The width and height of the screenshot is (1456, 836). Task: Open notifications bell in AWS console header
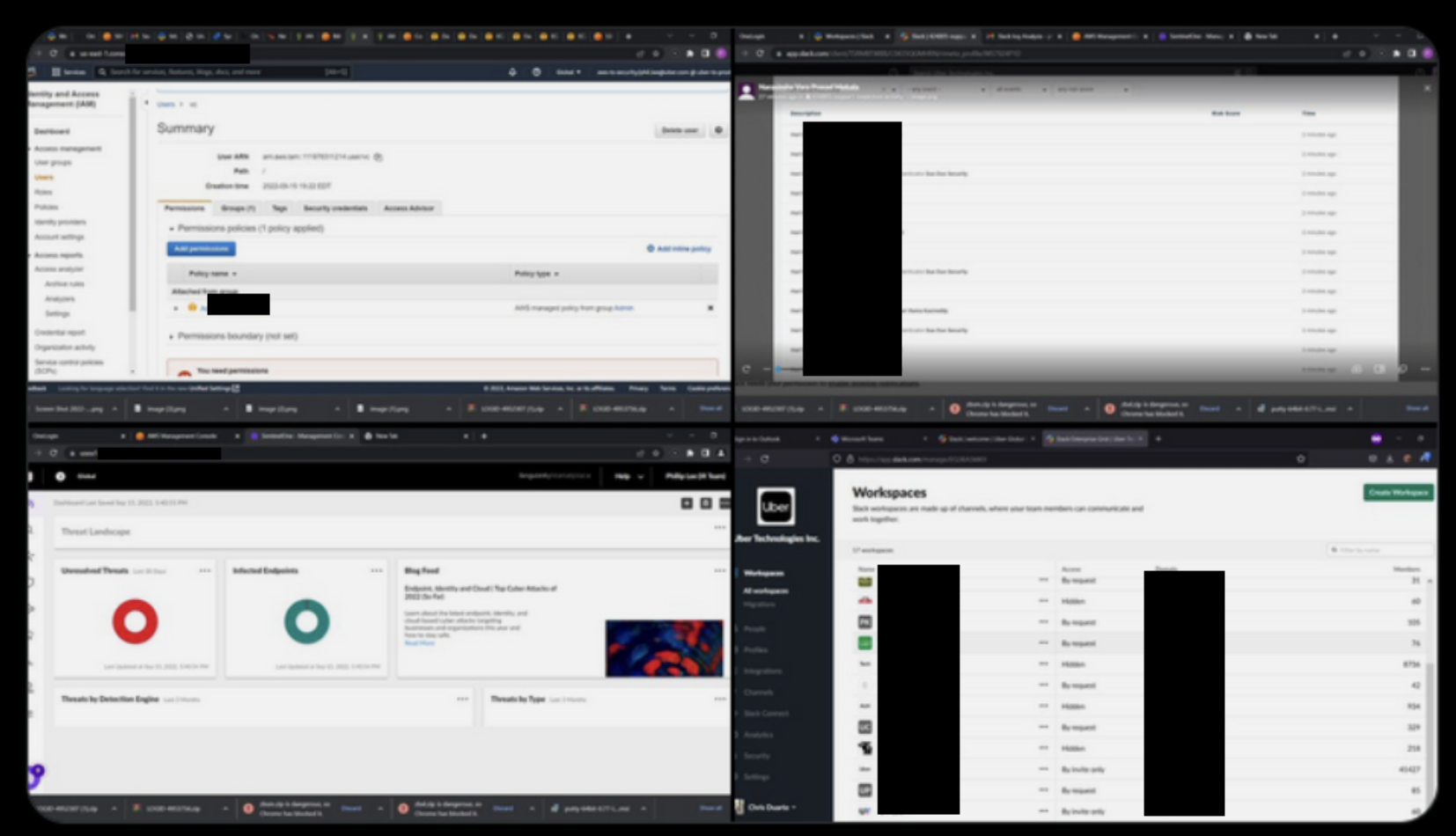[512, 72]
